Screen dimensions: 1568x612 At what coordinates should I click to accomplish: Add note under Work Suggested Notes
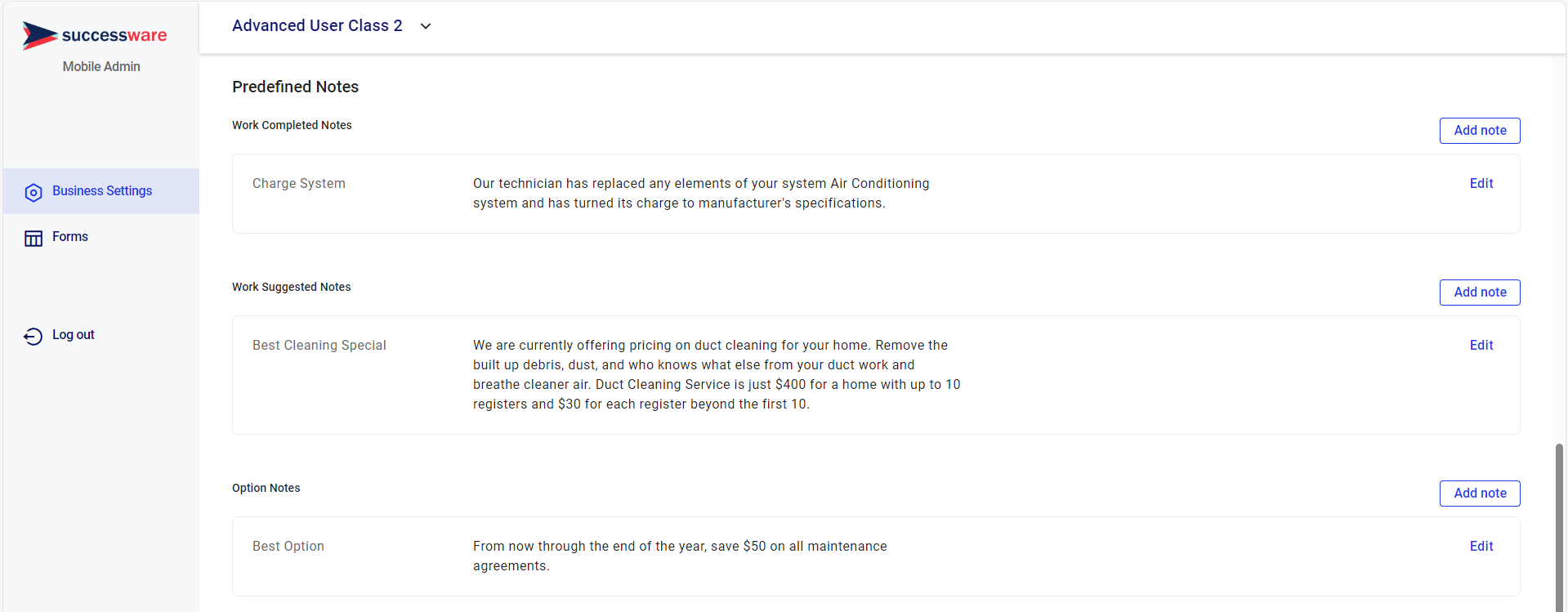click(1480, 293)
